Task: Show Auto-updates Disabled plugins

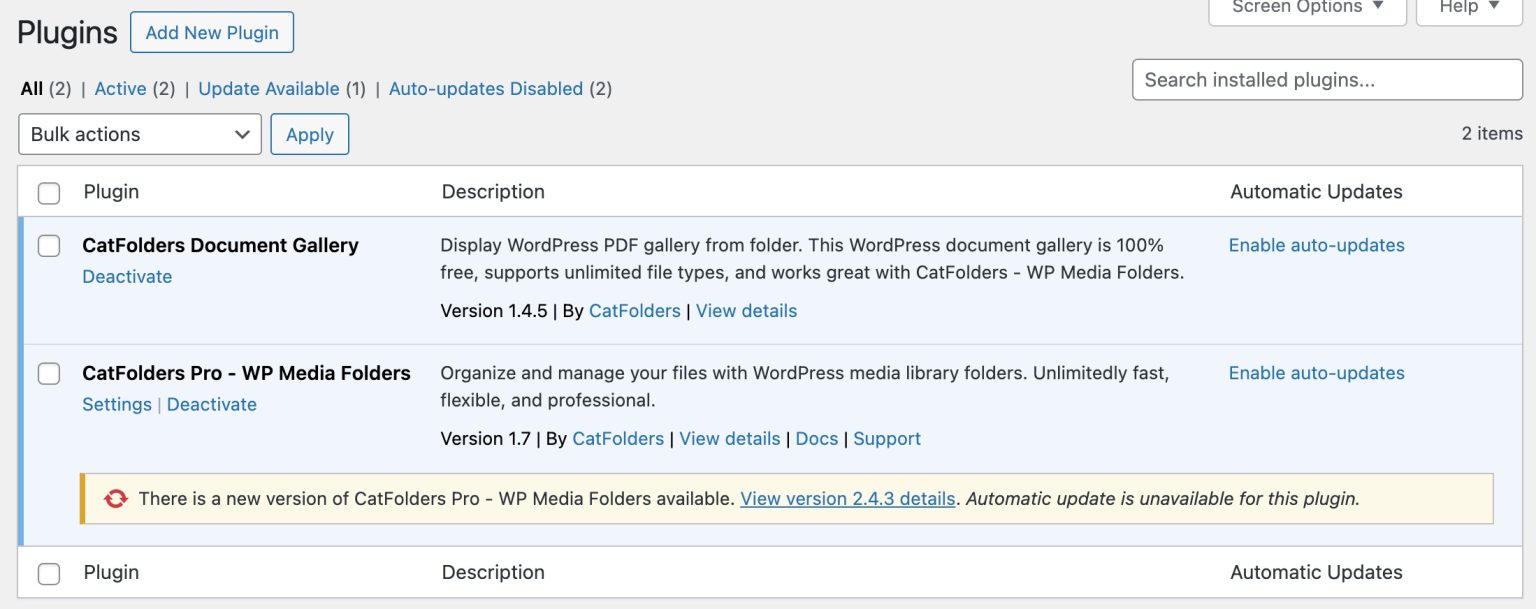Action: [x=486, y=88]
